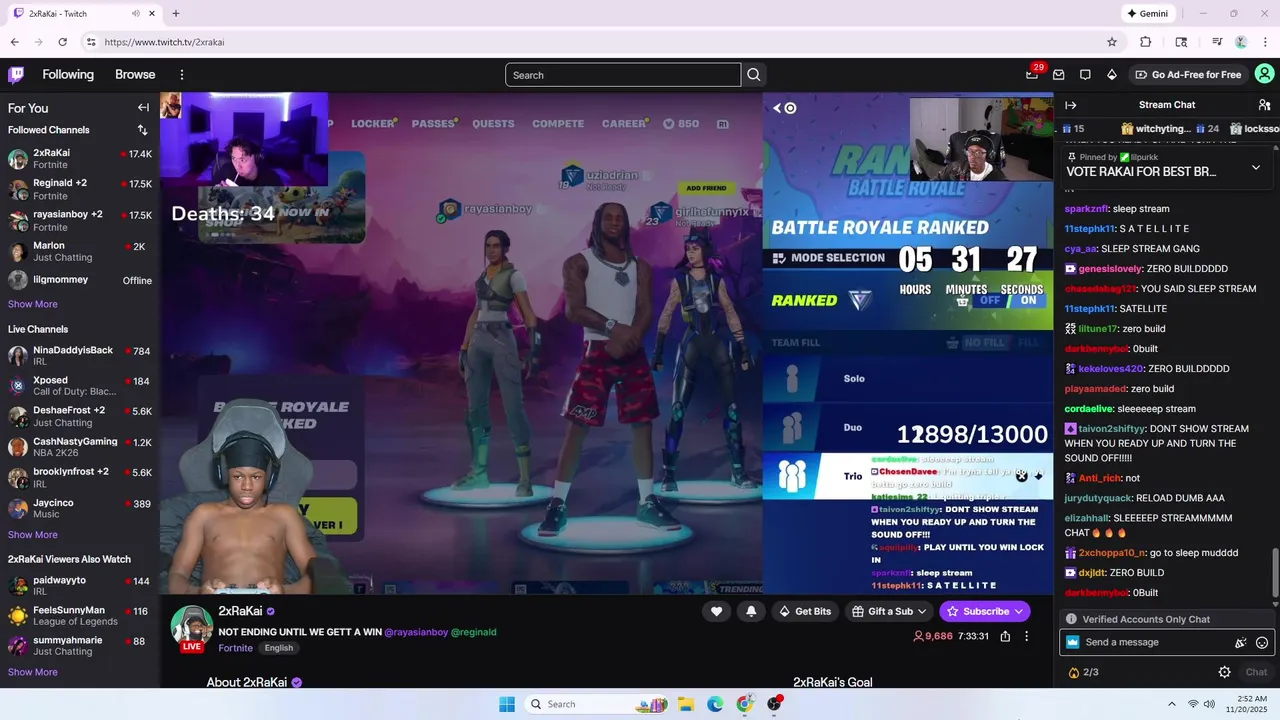Show more followed channels
The width and height of the screenshot is (1280, 720).
click(x=33, y=304)
